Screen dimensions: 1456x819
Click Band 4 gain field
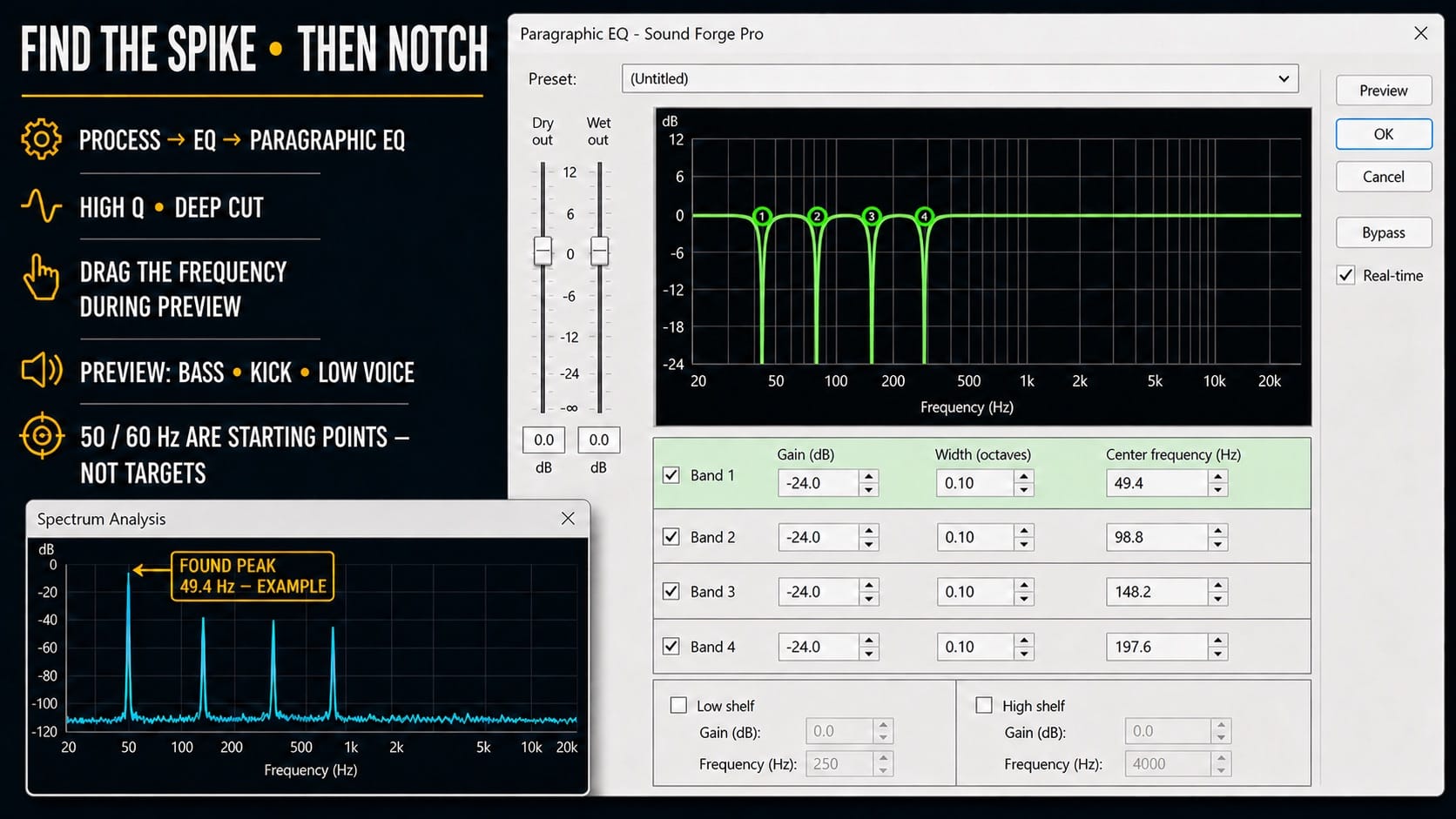click(819, 647)
